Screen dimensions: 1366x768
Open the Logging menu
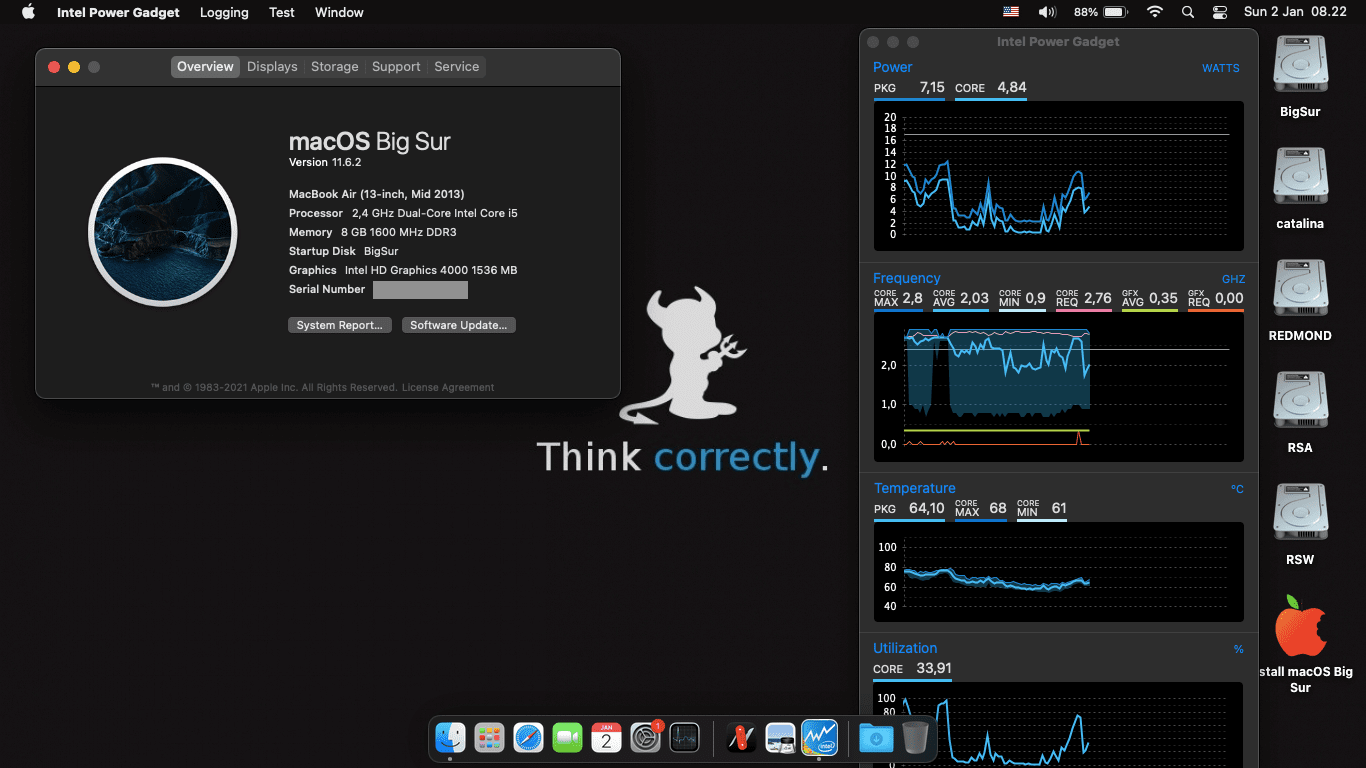(x=224, y=12)
